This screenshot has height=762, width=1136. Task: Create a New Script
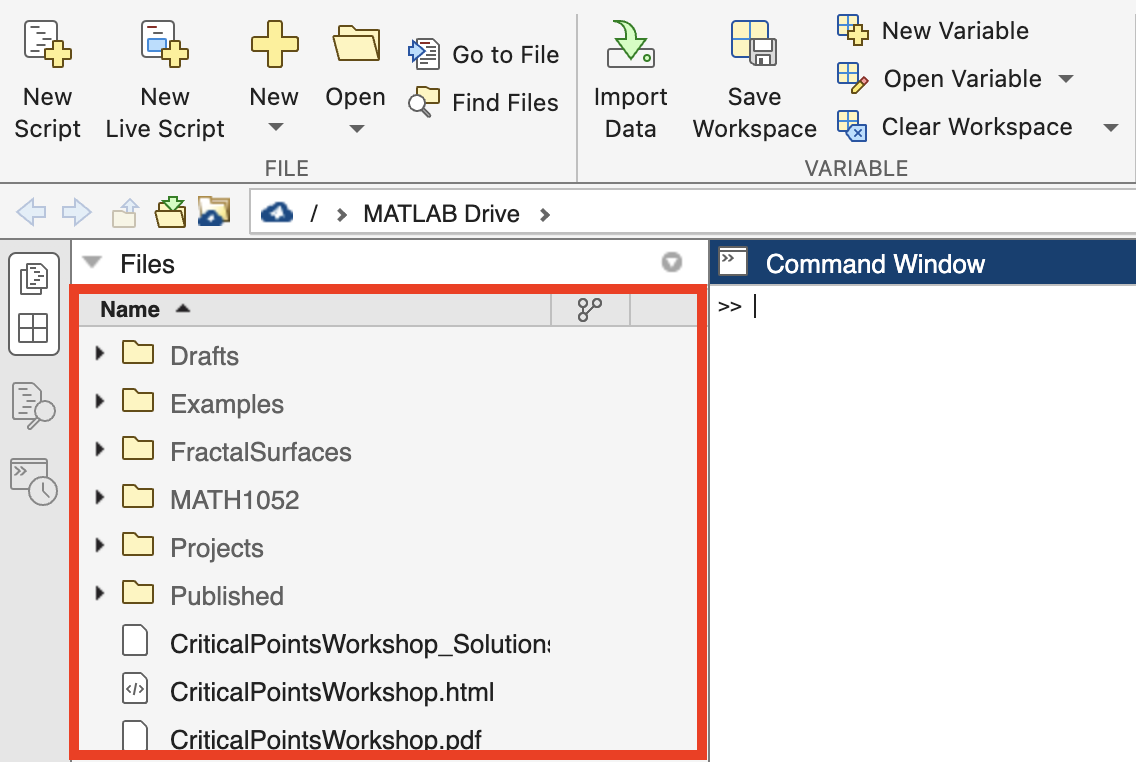click(47, 80)
